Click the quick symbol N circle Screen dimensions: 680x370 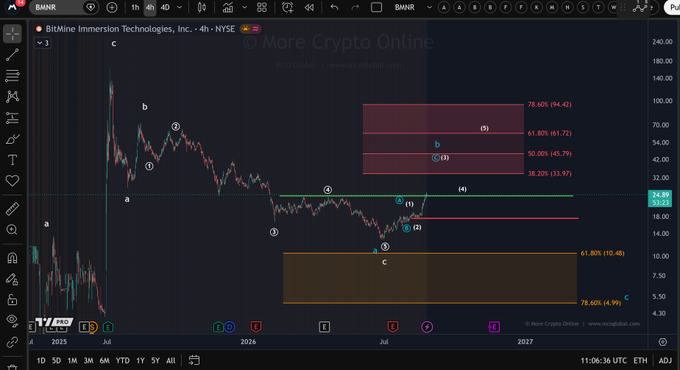(x=567, y=7)
